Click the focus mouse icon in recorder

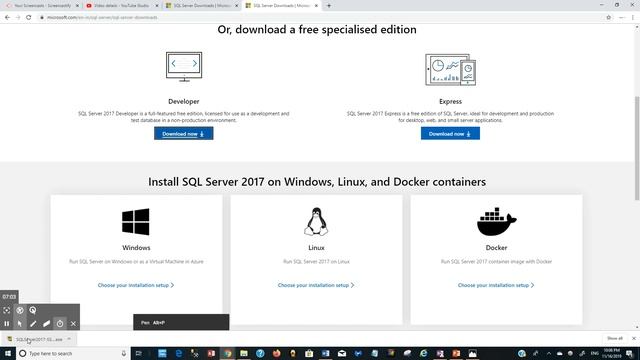pos(7,310)
